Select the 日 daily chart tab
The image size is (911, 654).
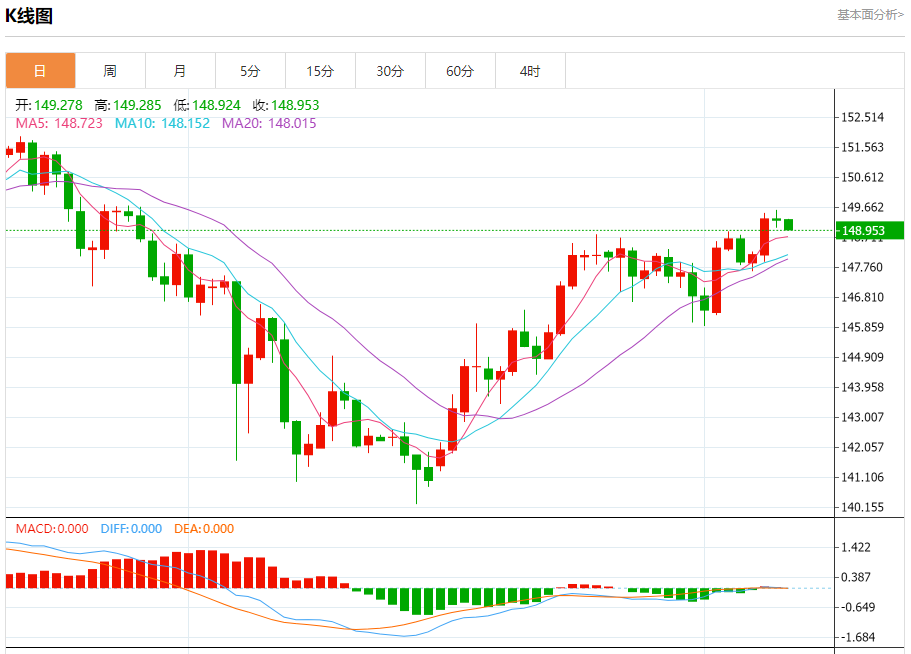point(41,71)
